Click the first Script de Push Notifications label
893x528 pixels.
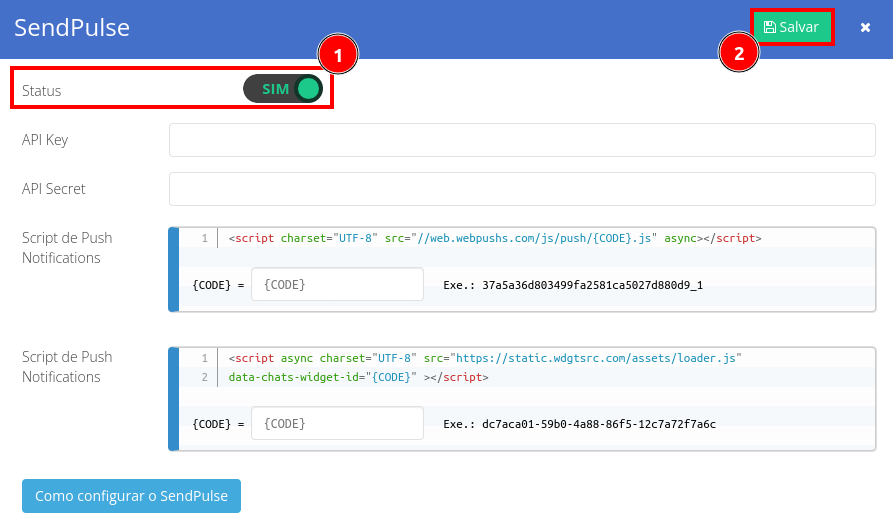(67, 248)
